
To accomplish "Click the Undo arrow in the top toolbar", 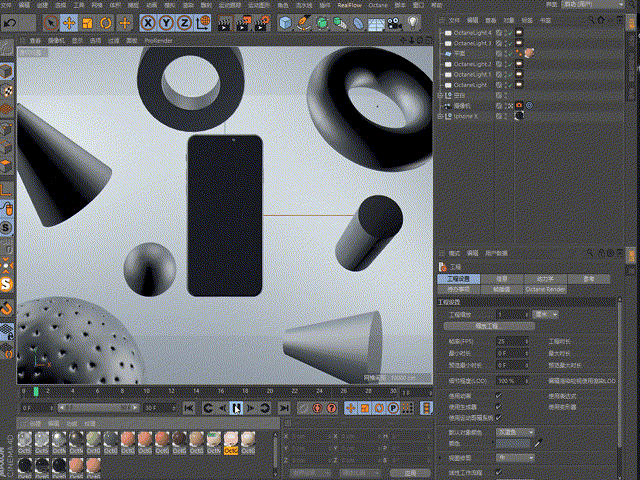I will coord(11,23).
